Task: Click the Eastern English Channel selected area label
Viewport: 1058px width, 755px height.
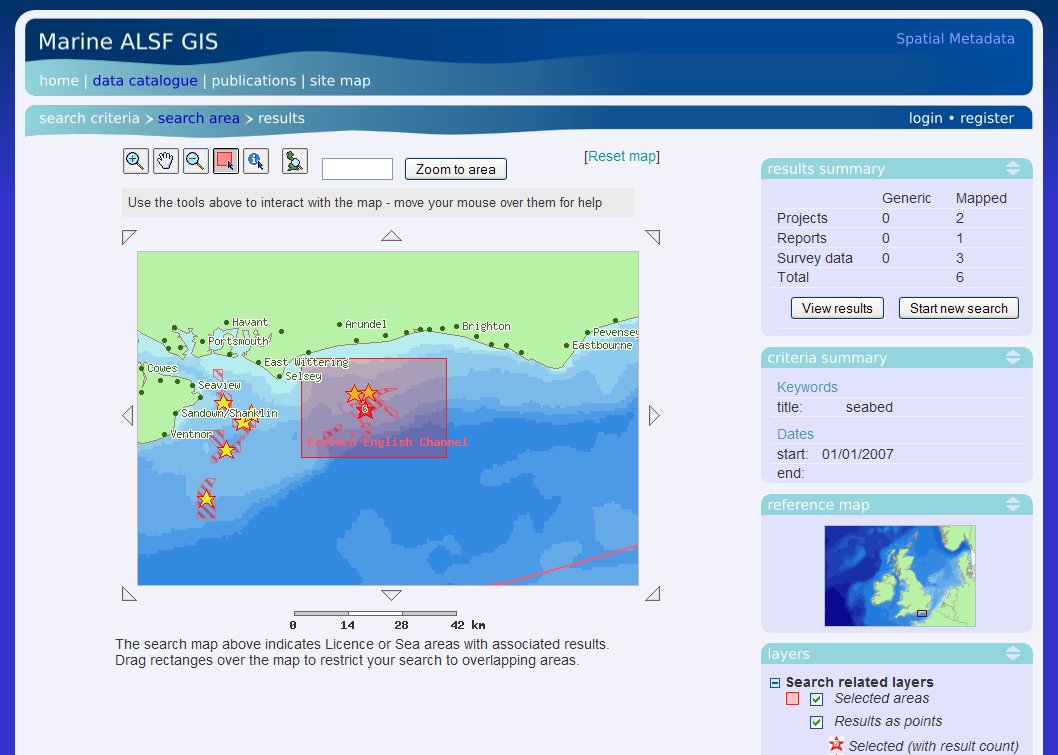Action: click(x=387, y=442)
